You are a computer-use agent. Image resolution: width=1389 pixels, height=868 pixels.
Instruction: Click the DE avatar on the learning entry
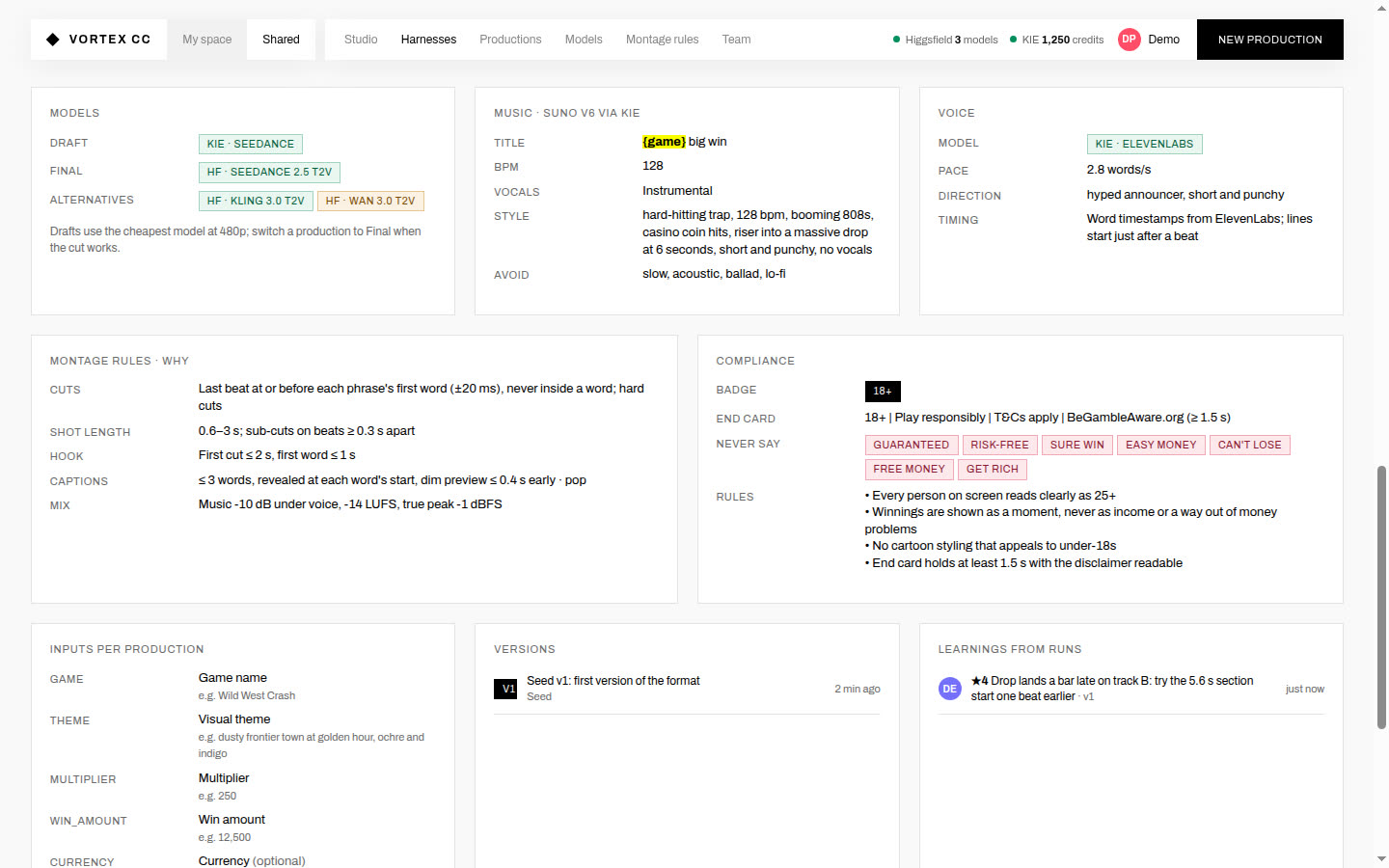950,689
